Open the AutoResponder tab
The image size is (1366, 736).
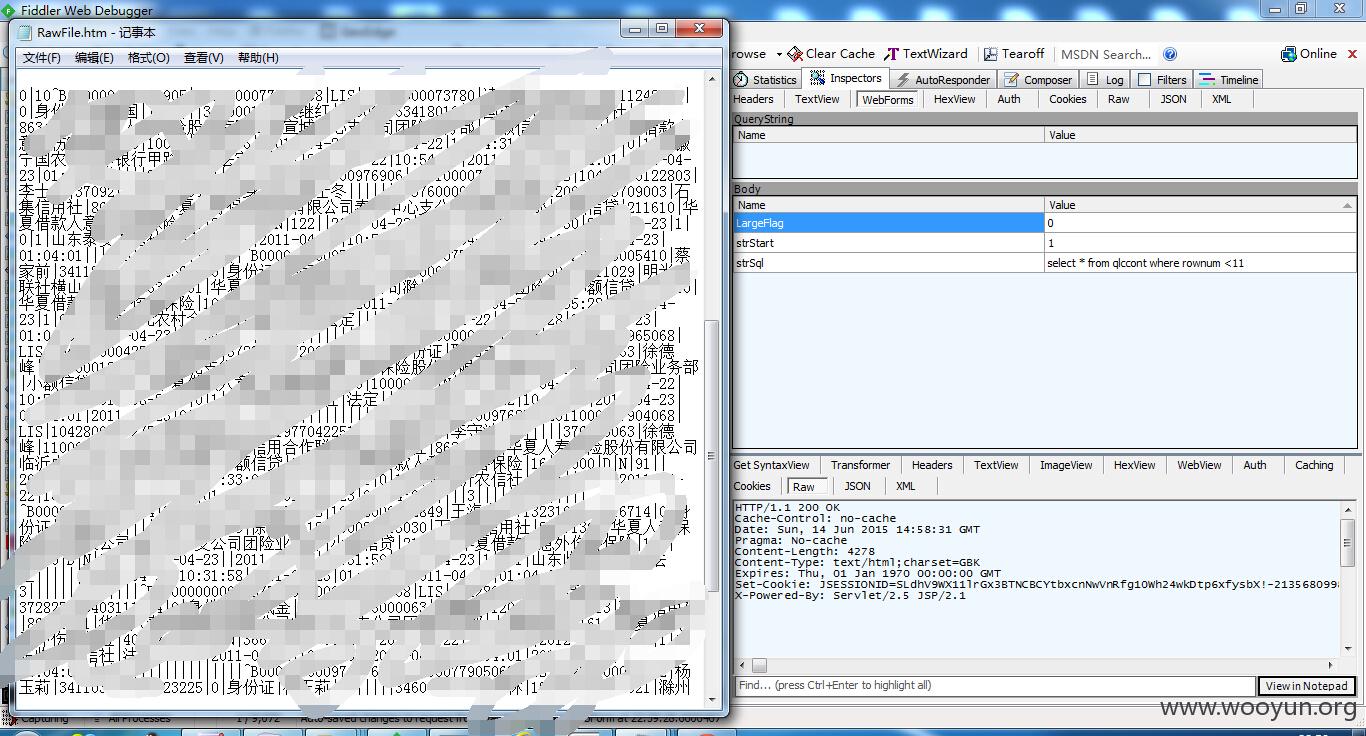[942, 80]
